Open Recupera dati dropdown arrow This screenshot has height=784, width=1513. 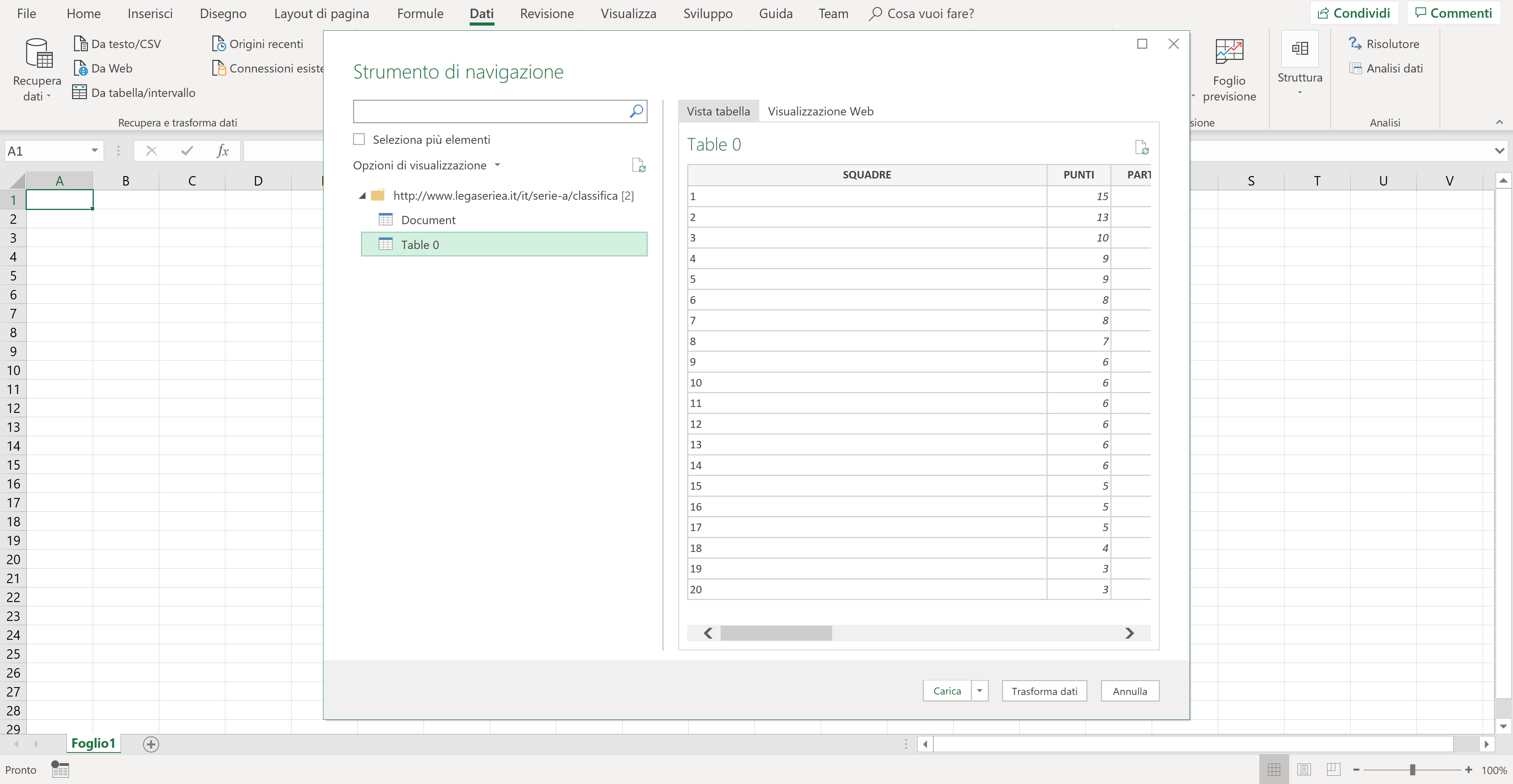[x=49, y=96]
